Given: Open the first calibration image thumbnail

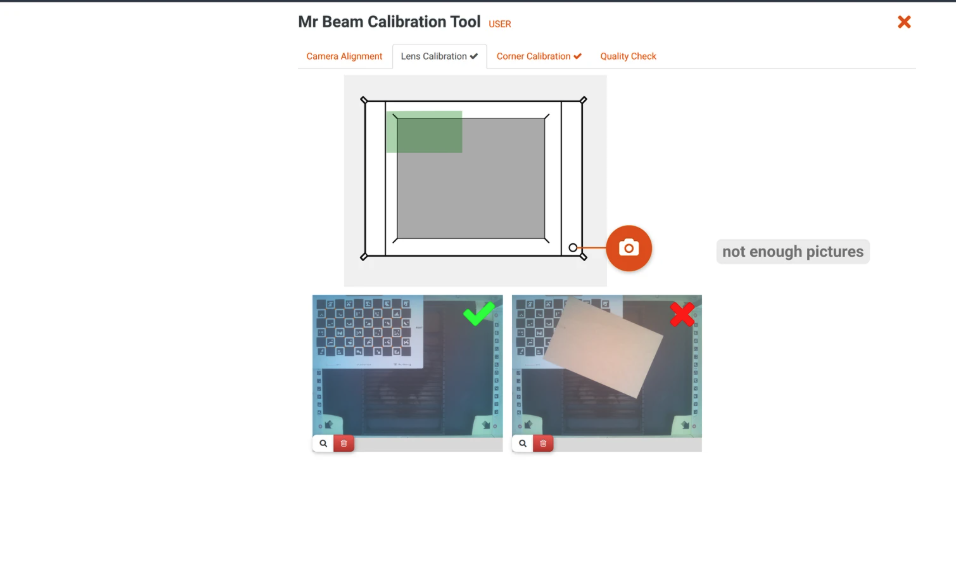Looking at the screenshot, I should [407, 365].
